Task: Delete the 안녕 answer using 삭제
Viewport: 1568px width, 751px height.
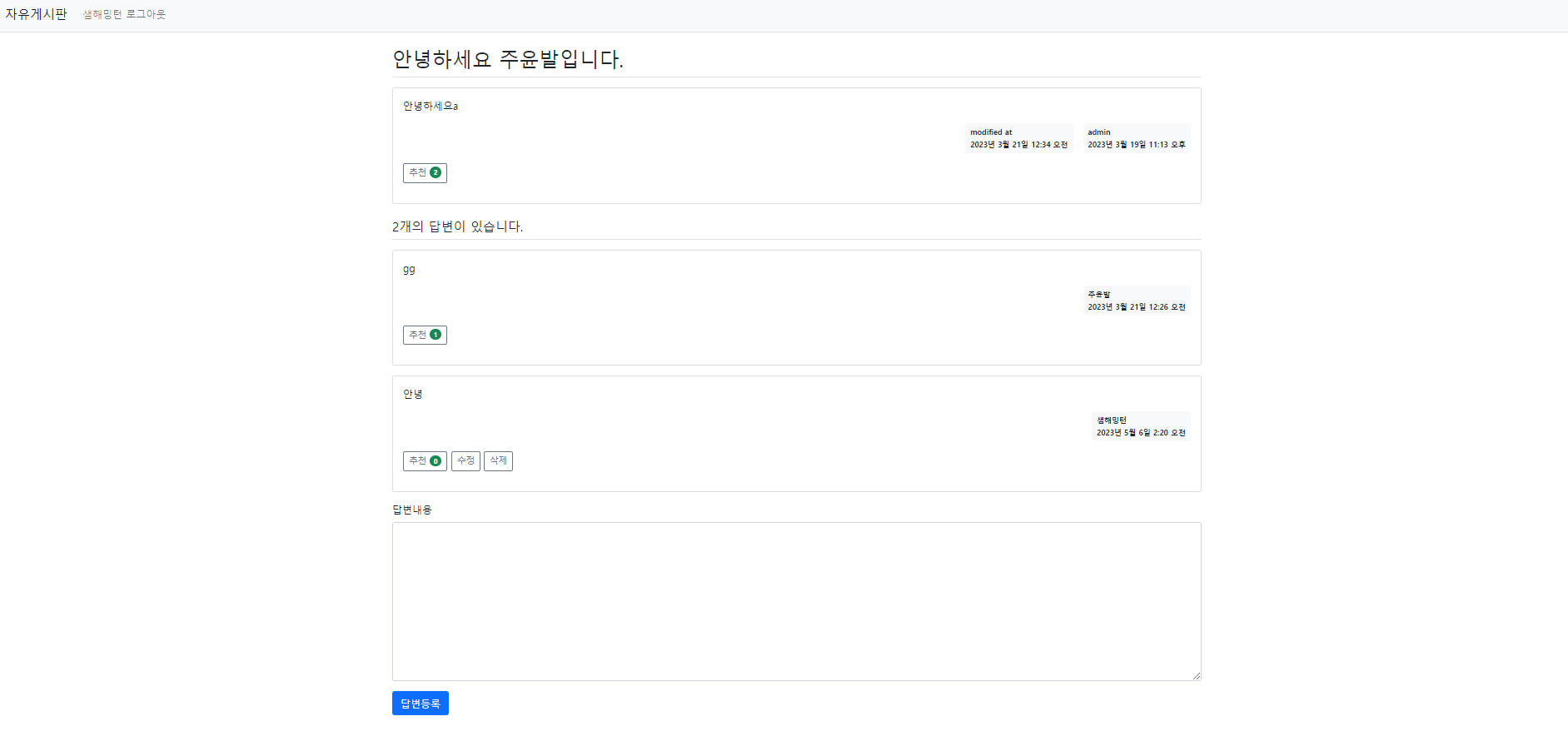Action: (498, 460)
